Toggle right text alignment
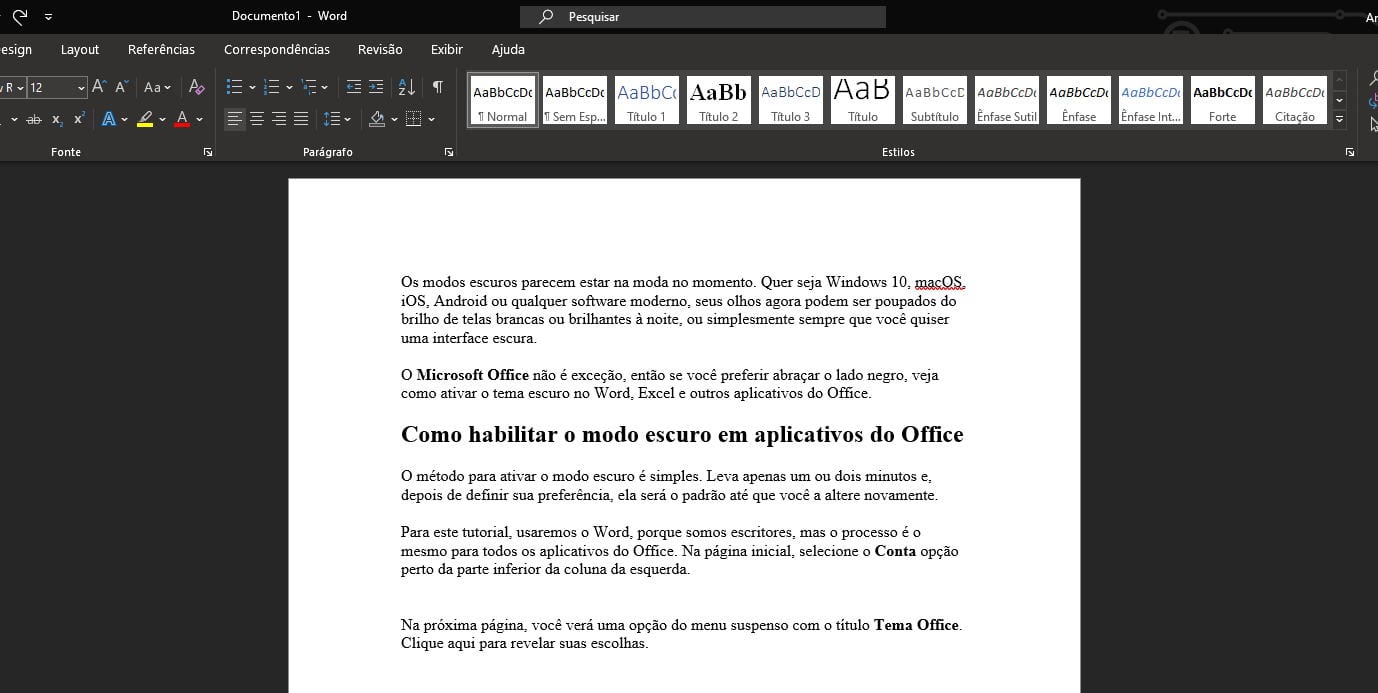The width and height of the screenshot is (1378, 693). tap(279, 119)
